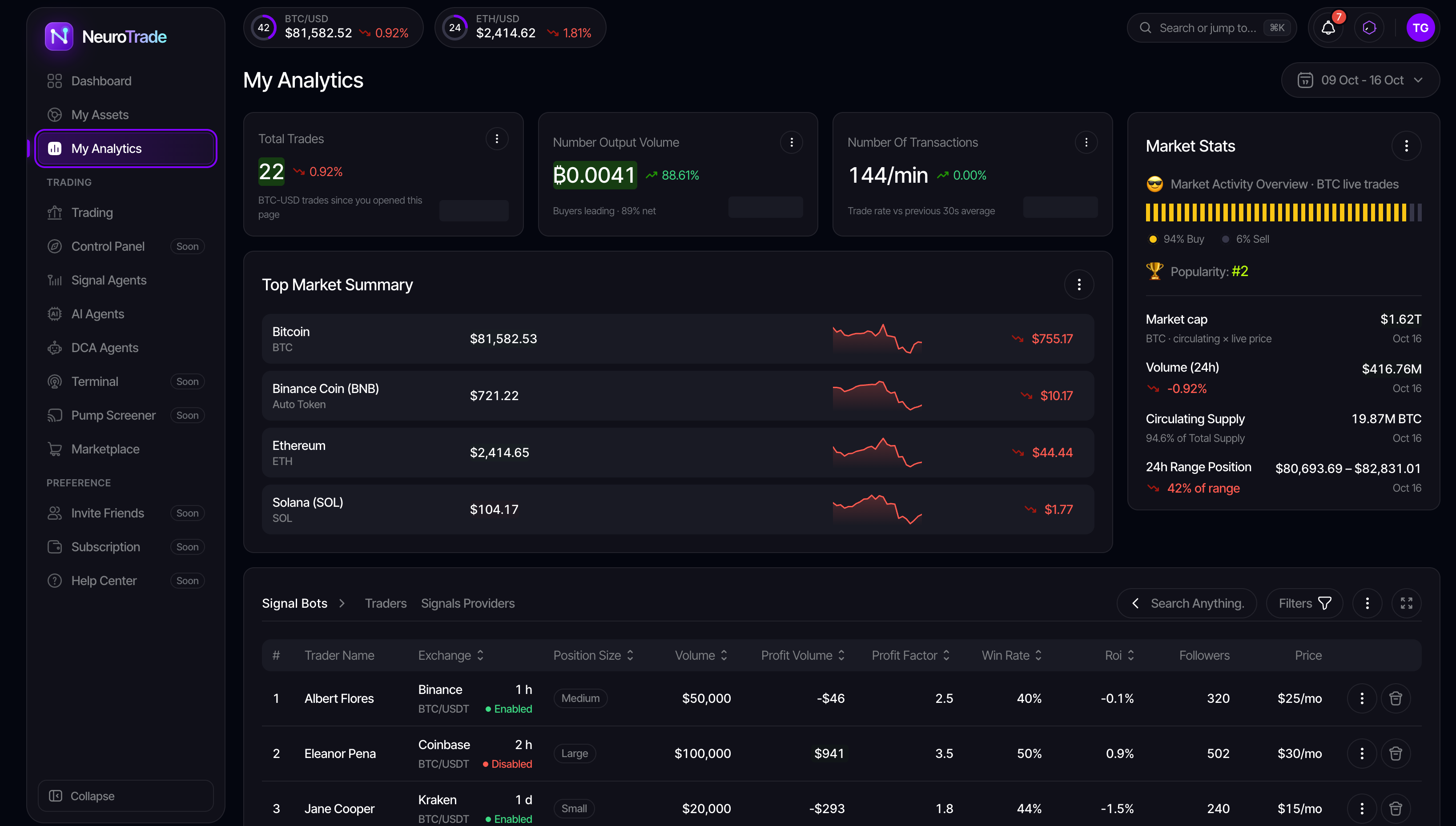
Task: Open row actions for Albert Flores
Action: 1362,698
